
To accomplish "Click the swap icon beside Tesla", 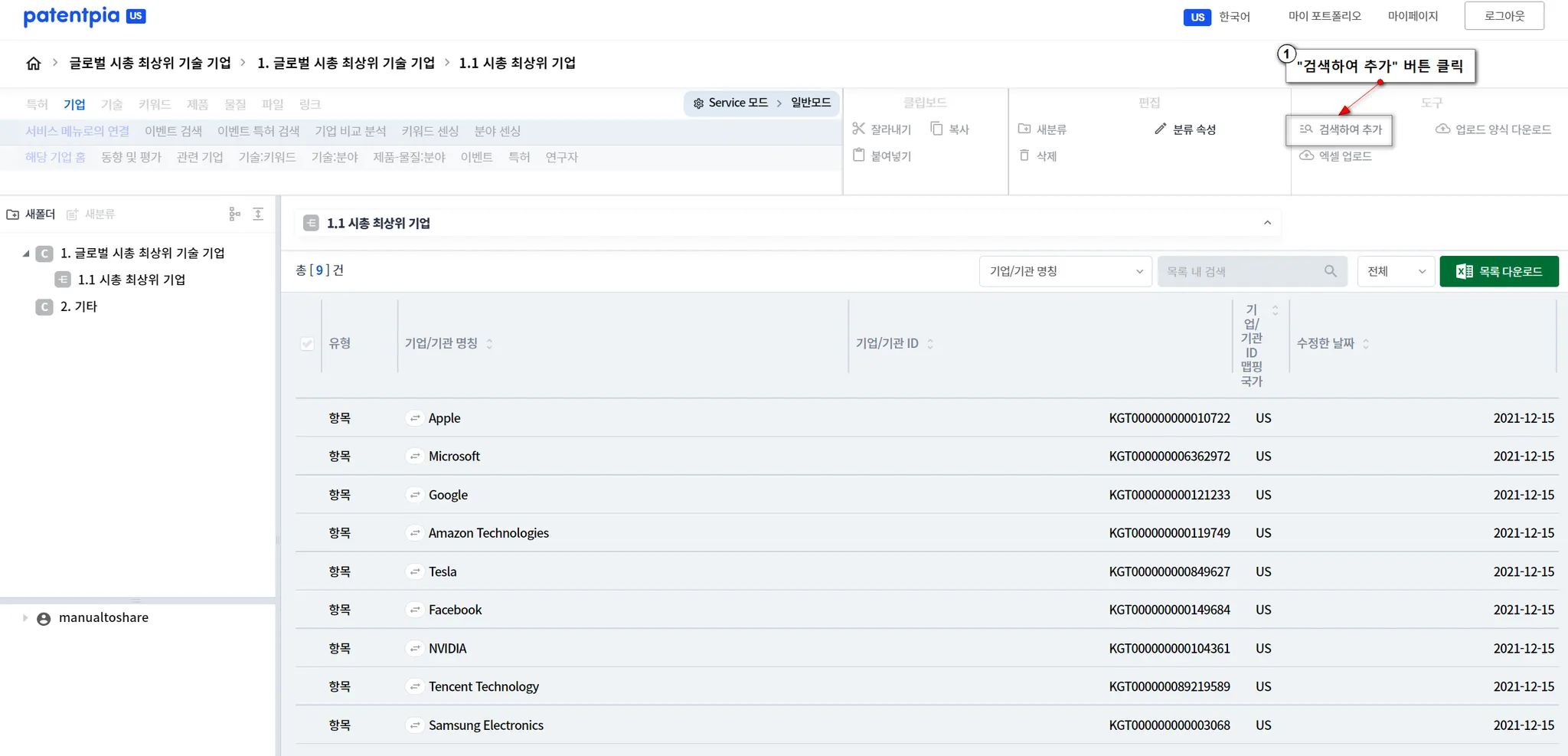I will click(x=415, y=571).
